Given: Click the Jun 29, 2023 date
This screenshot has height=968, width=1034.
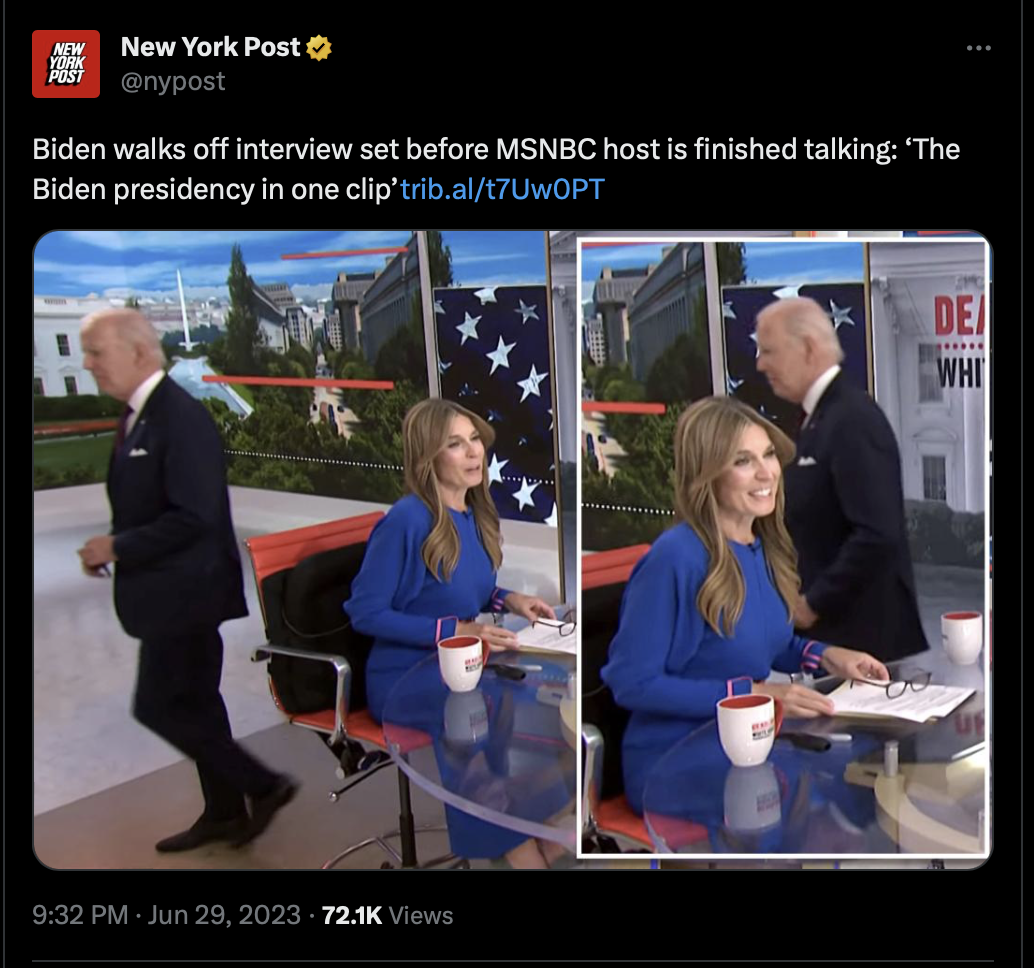Looking at the screenshot, I should 224,915.
